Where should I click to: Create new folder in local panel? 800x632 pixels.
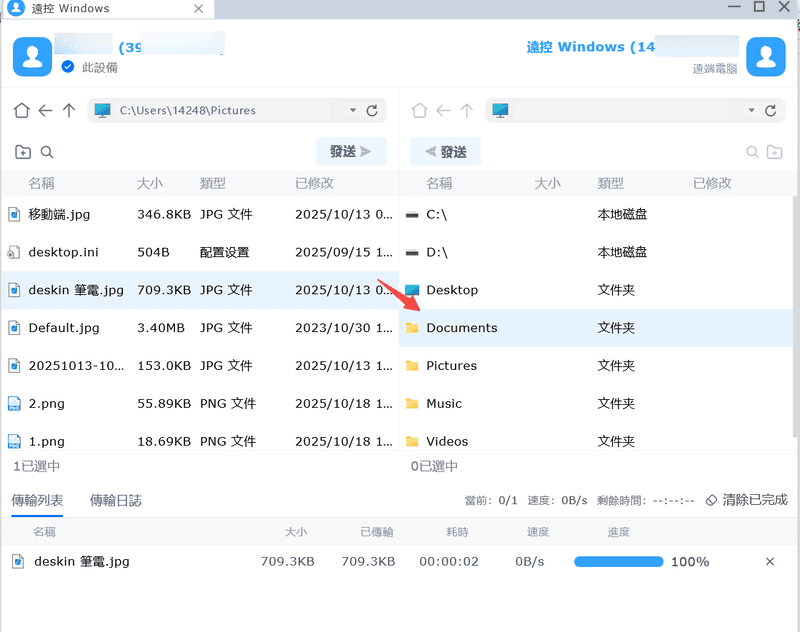[x=23, y=151]
